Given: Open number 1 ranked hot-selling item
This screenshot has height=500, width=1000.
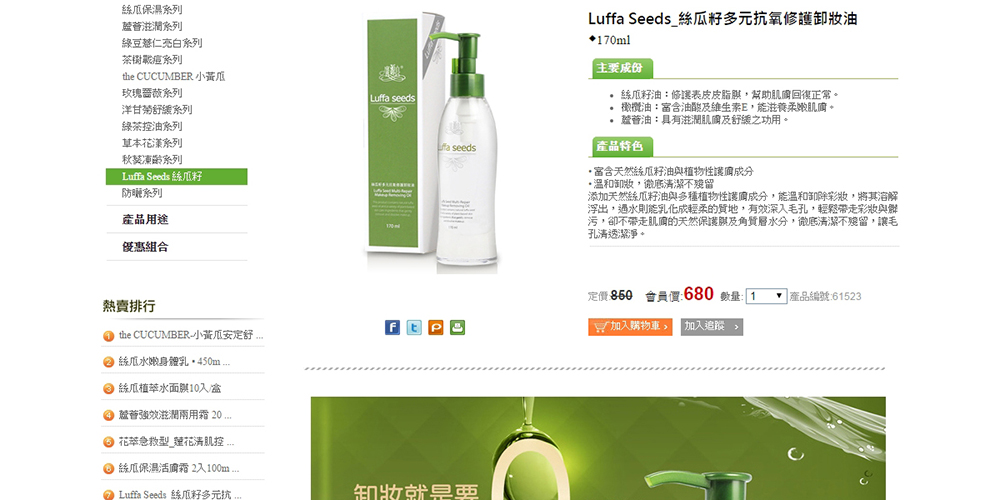Looking at the screenshot, I should coord(191,335).
